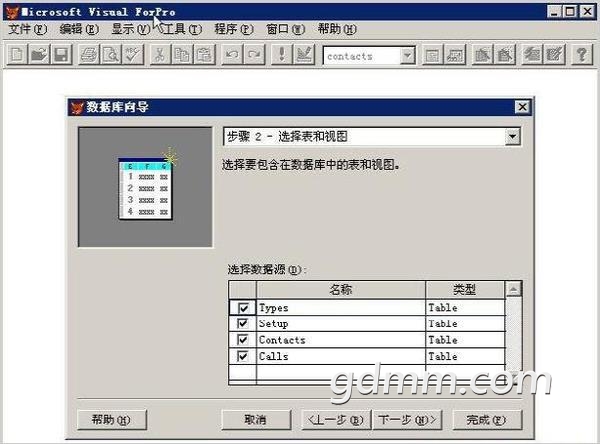Open the contacts database dropdown in toolbar
Screen dimensions: 600x444
[407, 56]
